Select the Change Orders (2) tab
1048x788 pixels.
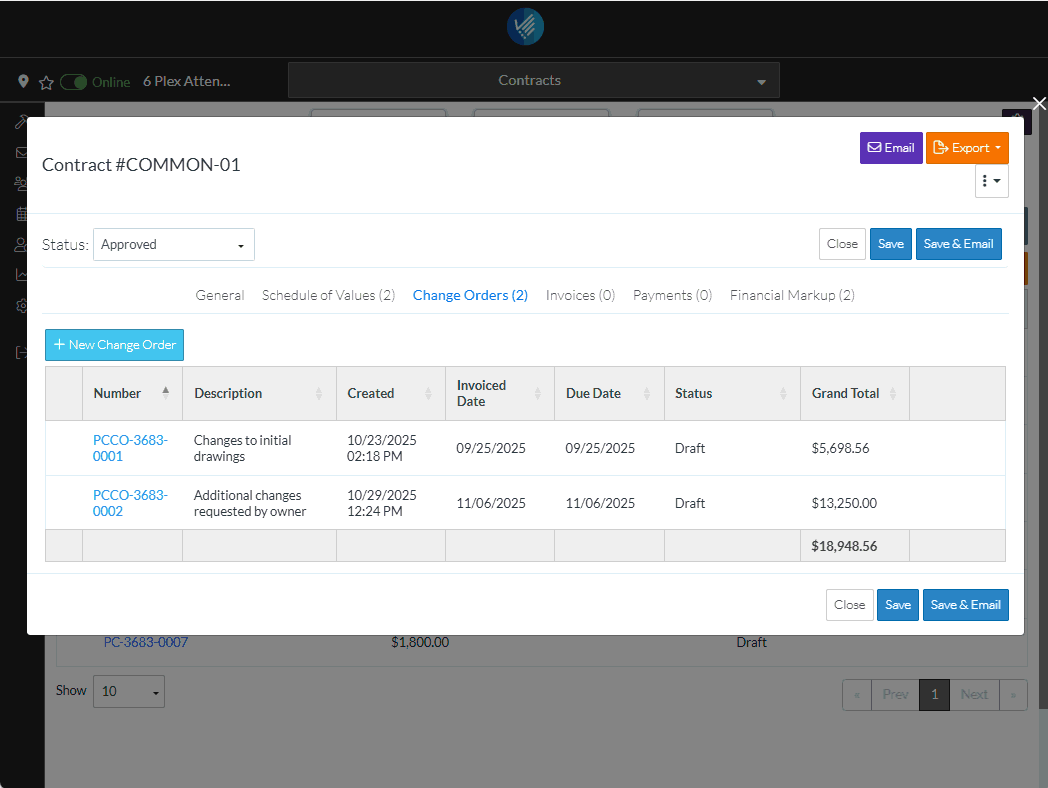click(470, 295)
